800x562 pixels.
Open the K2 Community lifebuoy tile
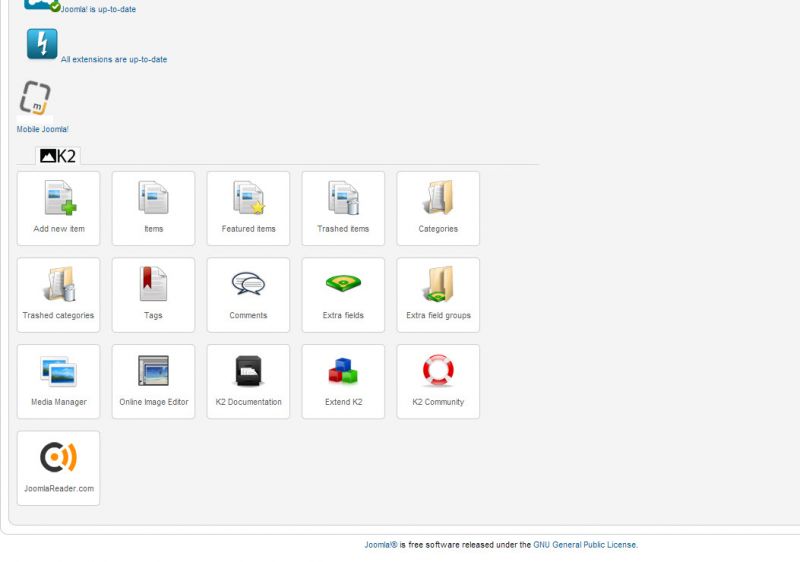pyautogui.click(x=438, y=382)
